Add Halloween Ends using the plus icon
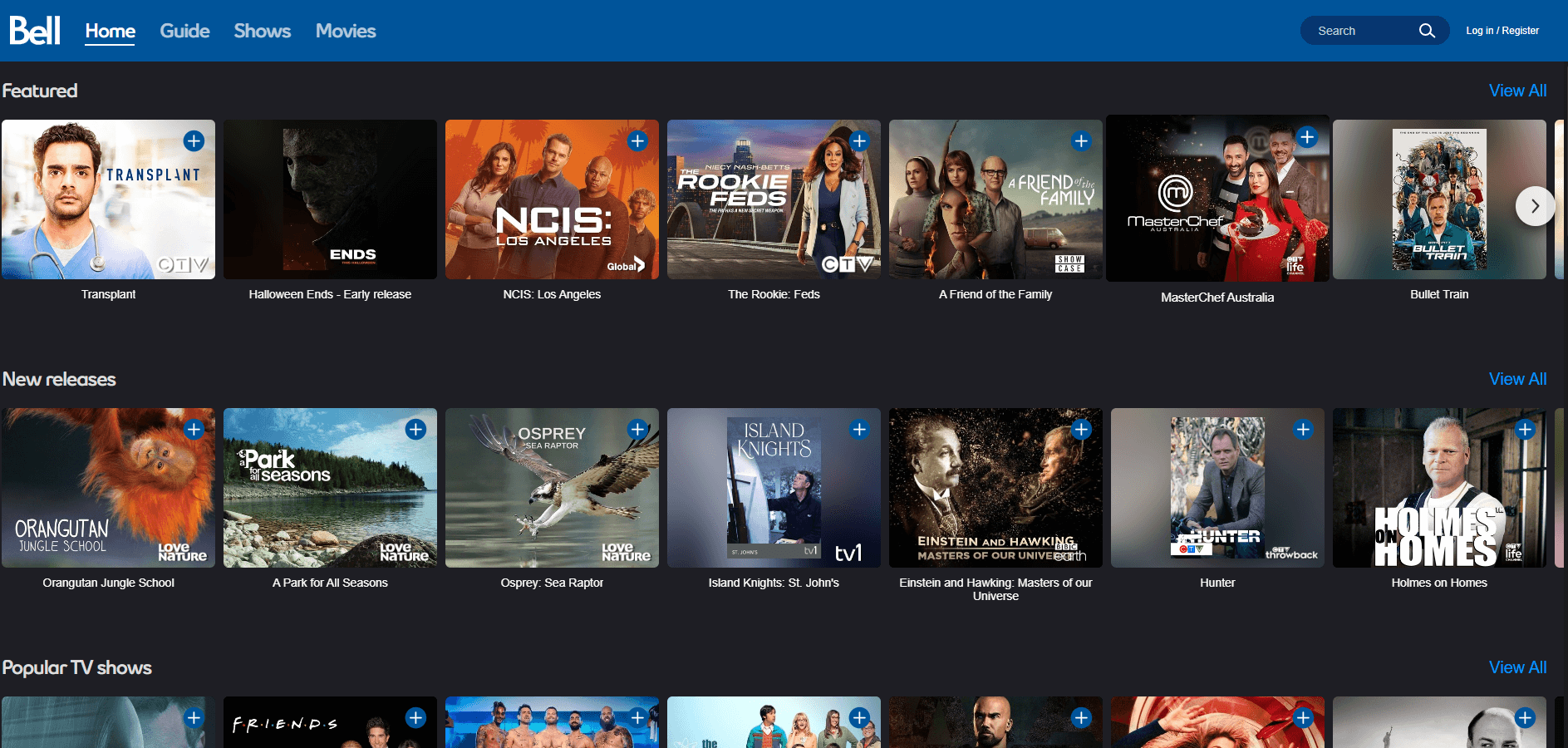Viewport: 1568px width, 748px height. click(415, 140)
